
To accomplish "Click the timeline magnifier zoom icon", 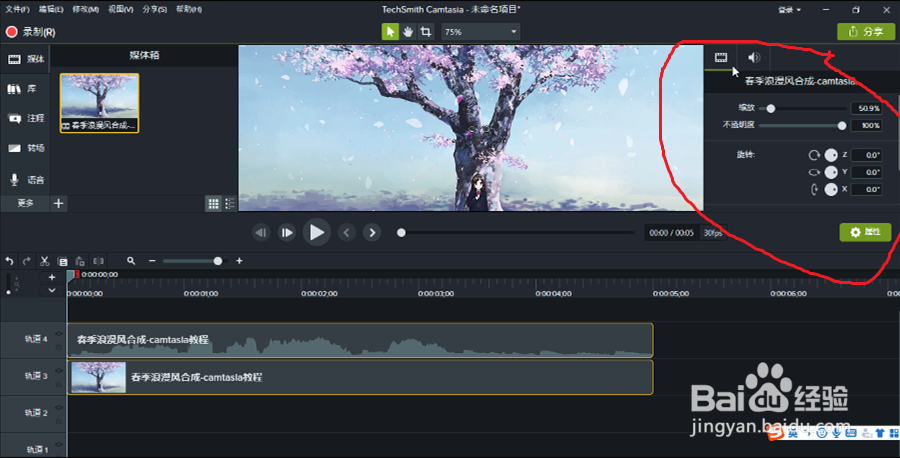I will (131, 261).
